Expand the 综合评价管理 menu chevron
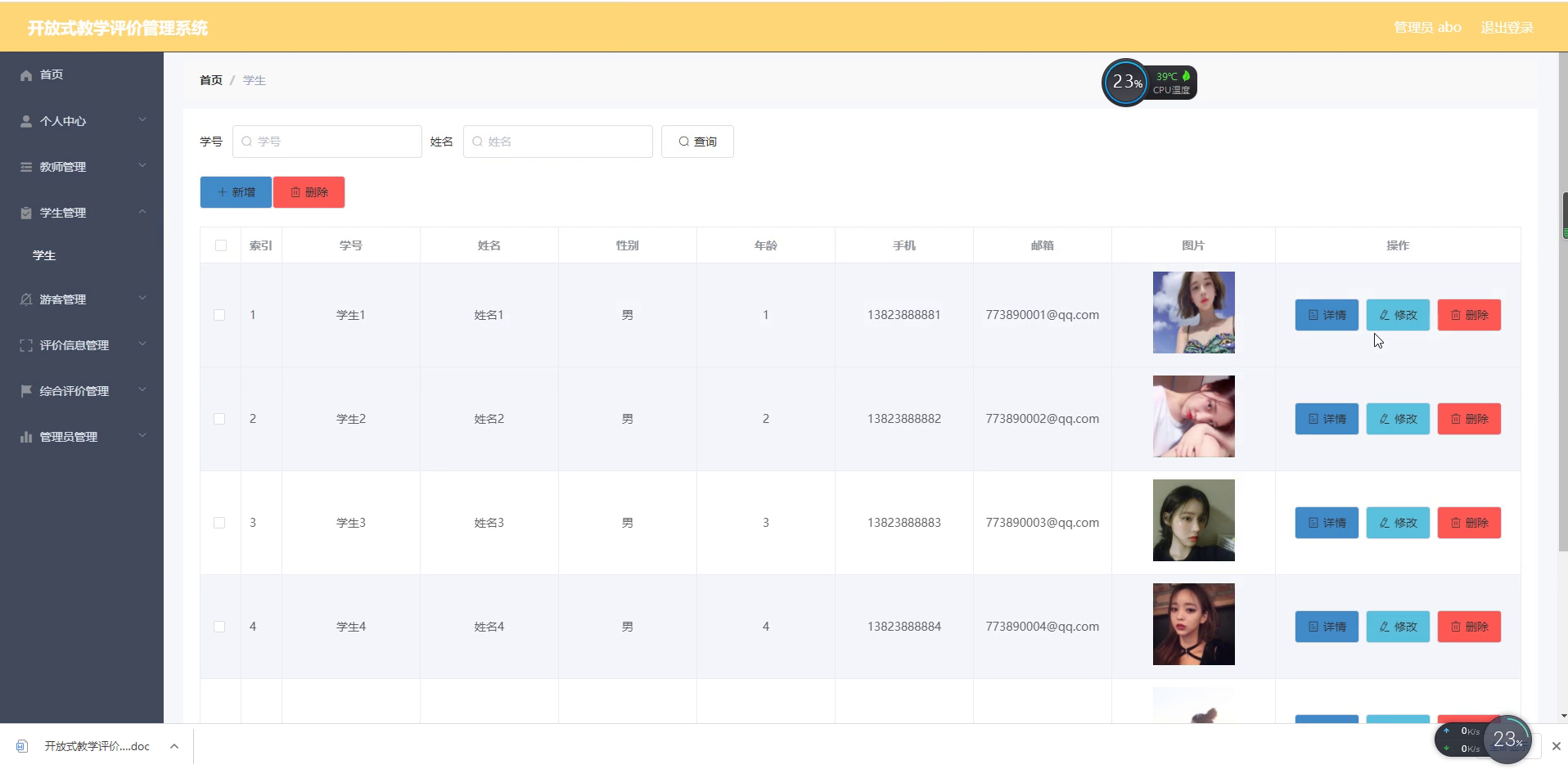The width and height of the screenshot is (1568, 769). (x=142, y=390)
